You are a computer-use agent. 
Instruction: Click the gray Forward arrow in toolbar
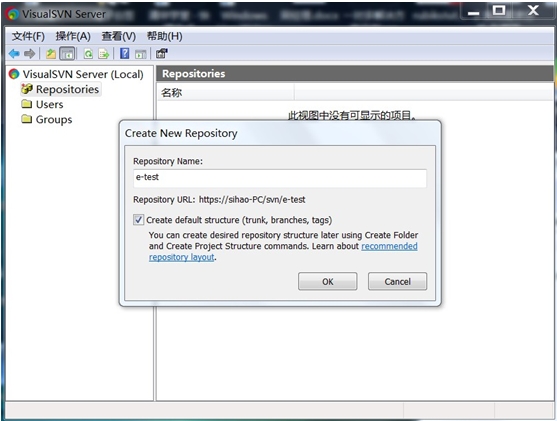[x=29, y=54]
